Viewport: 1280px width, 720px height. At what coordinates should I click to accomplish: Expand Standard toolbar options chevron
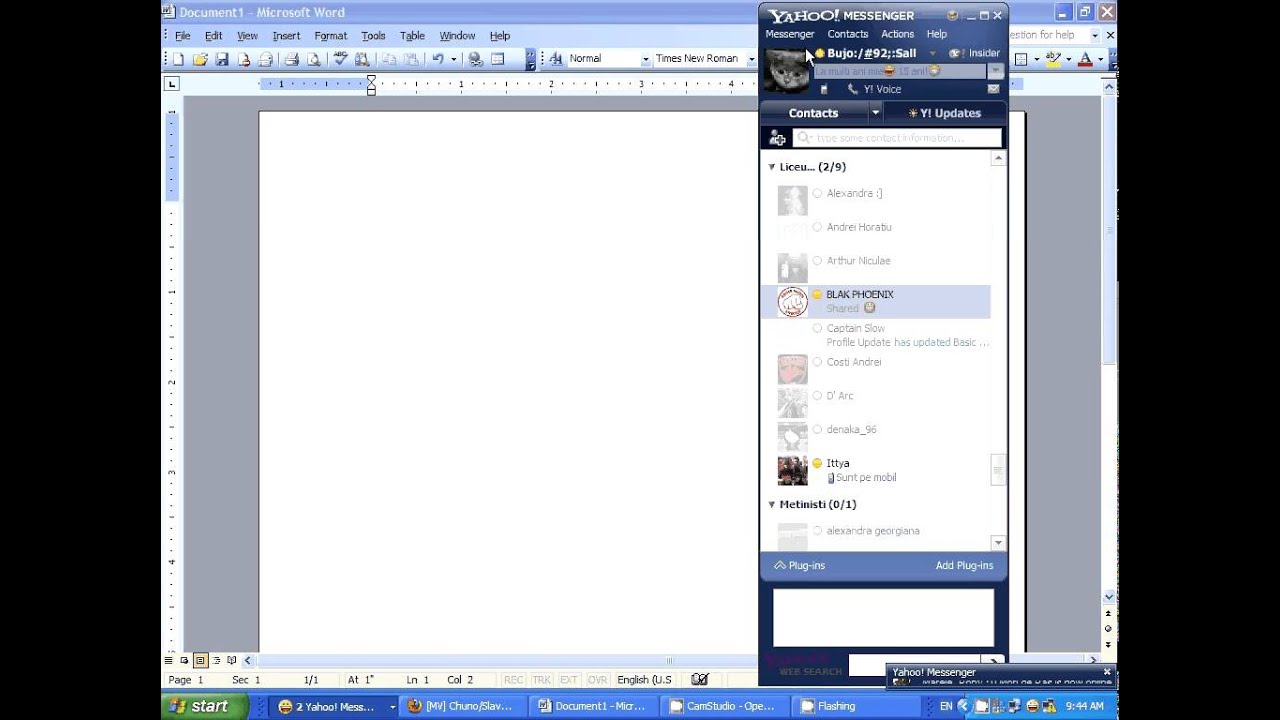click(531, 59)
